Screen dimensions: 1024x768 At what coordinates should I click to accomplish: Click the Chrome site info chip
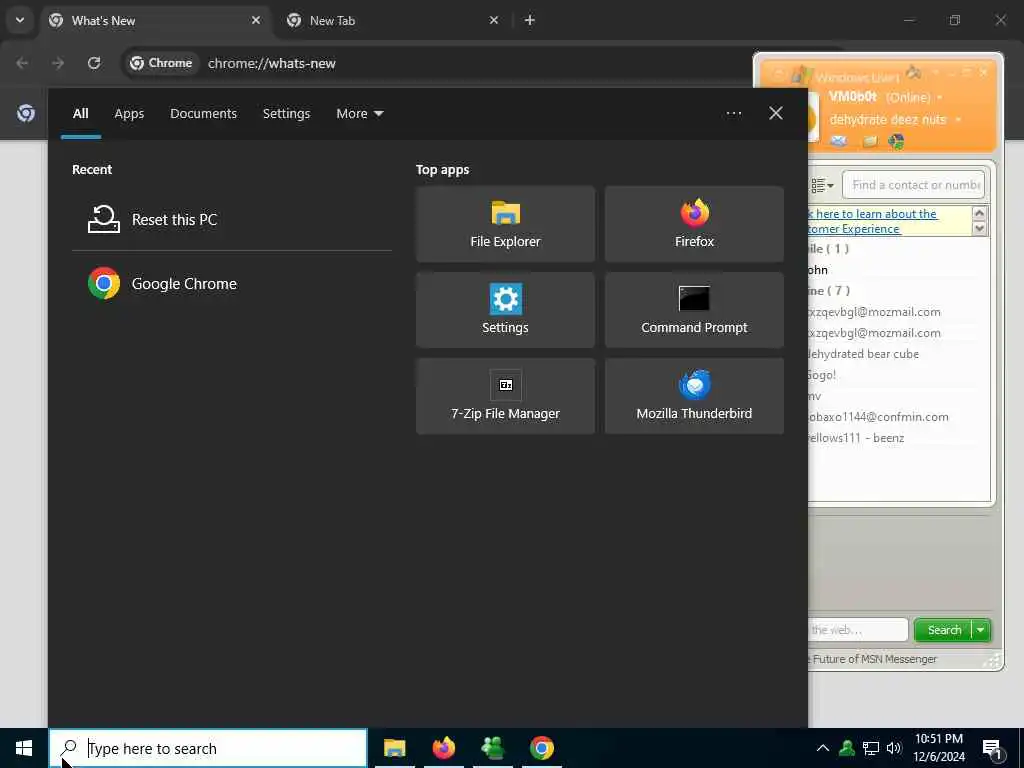[161, 63]
